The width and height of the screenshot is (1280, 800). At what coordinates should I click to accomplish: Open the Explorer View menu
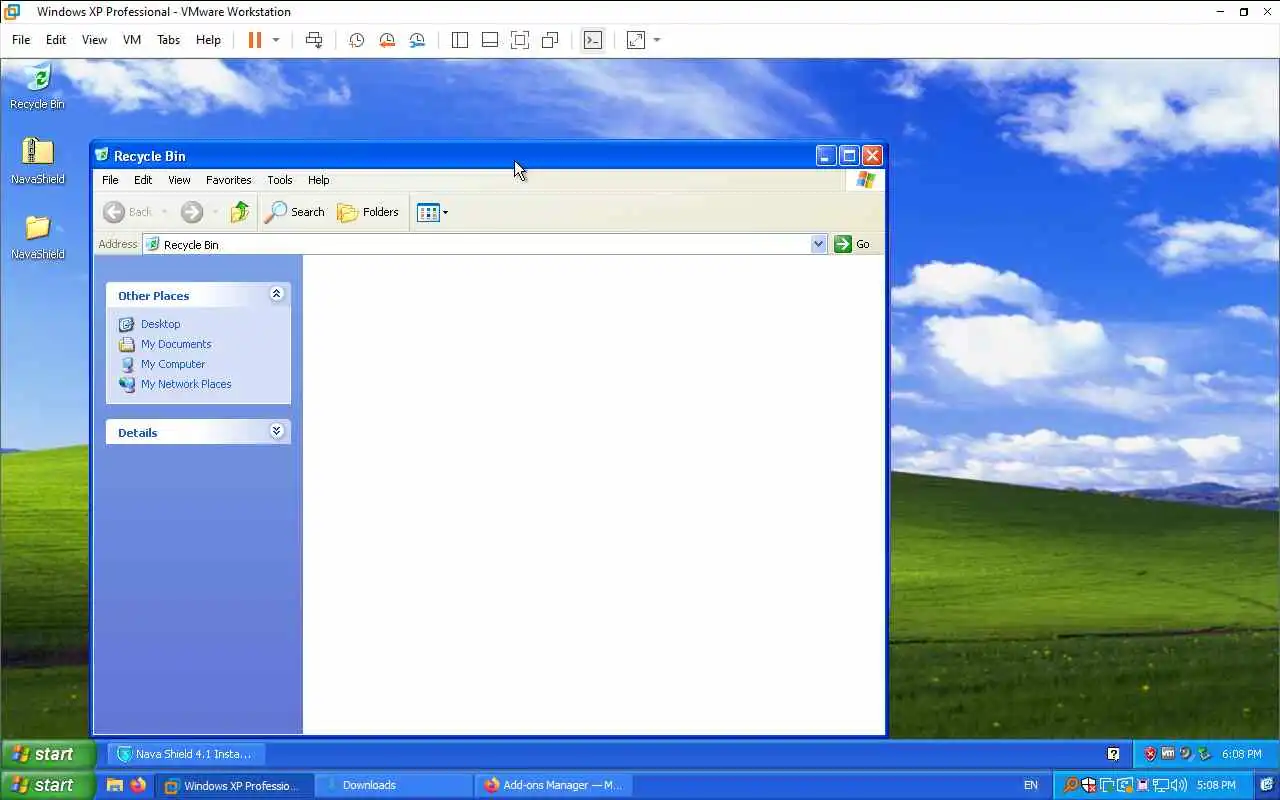[179, 180]
